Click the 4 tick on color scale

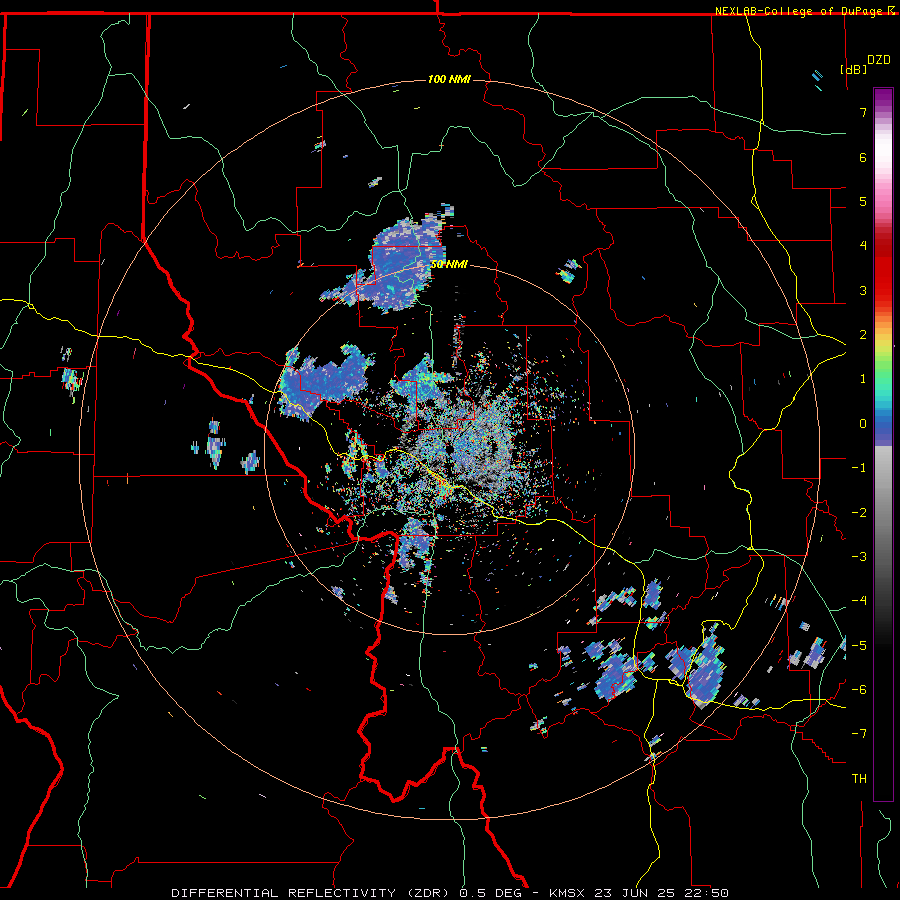[863, 246]
